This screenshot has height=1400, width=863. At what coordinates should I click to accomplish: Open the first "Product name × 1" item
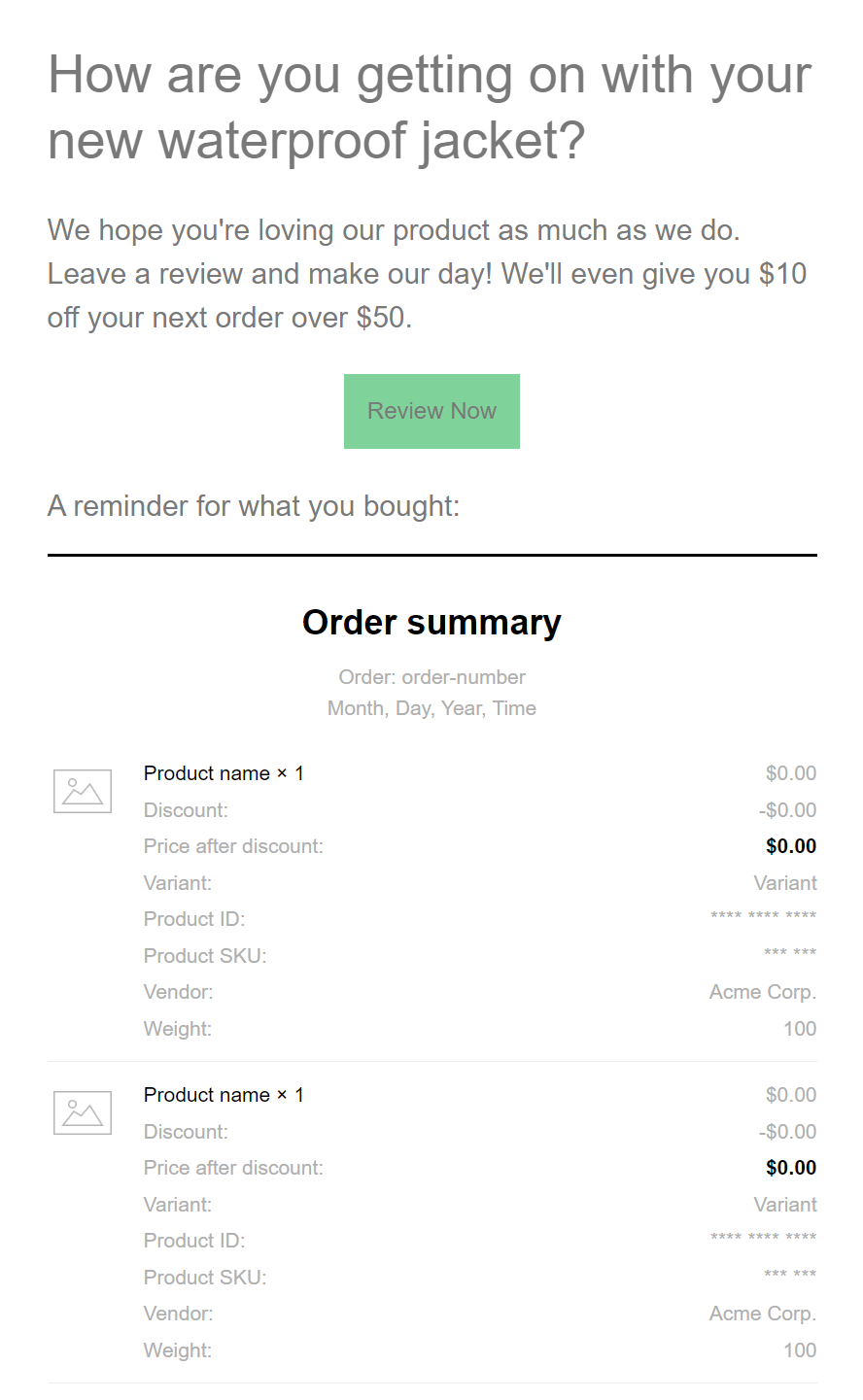(x=224, y=773)
